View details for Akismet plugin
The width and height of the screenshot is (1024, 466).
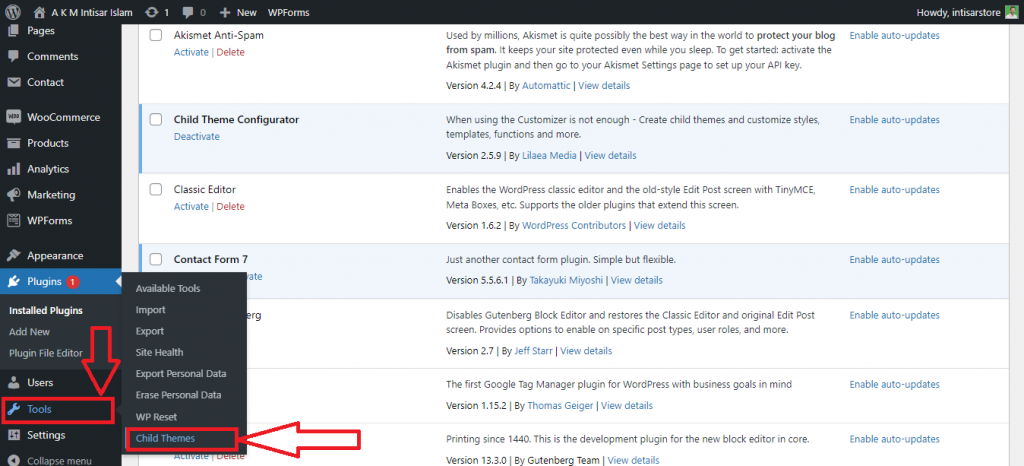pos(604,85)
